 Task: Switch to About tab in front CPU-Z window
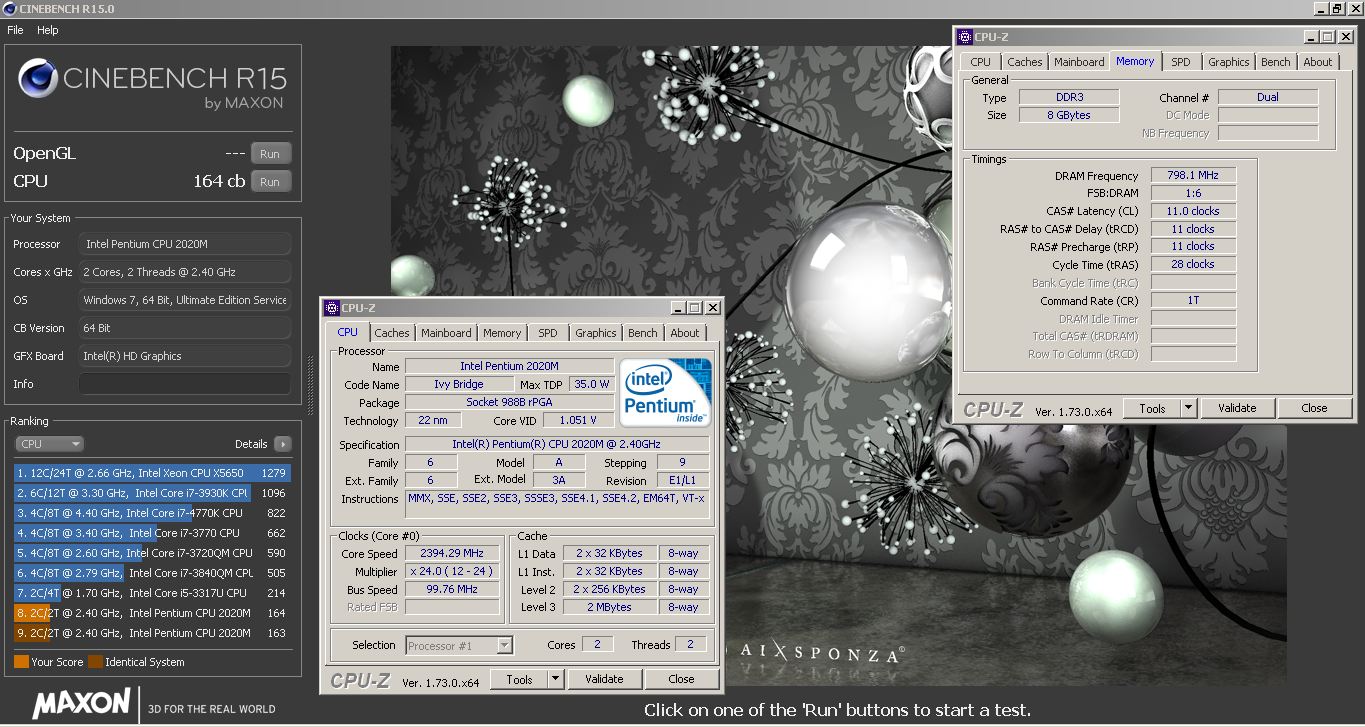pos(685,333)
